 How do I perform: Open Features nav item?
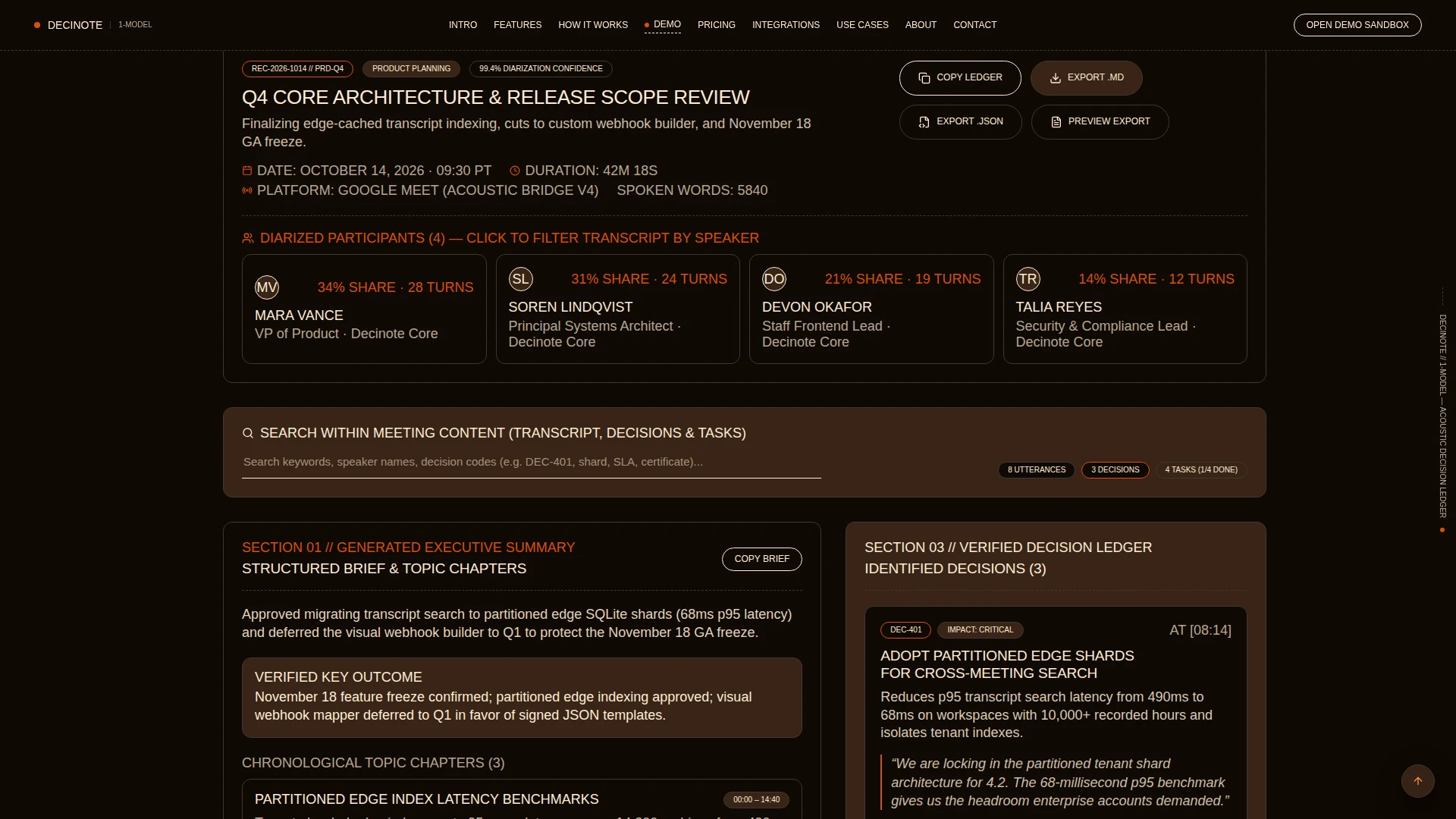[x=517, y=25]
